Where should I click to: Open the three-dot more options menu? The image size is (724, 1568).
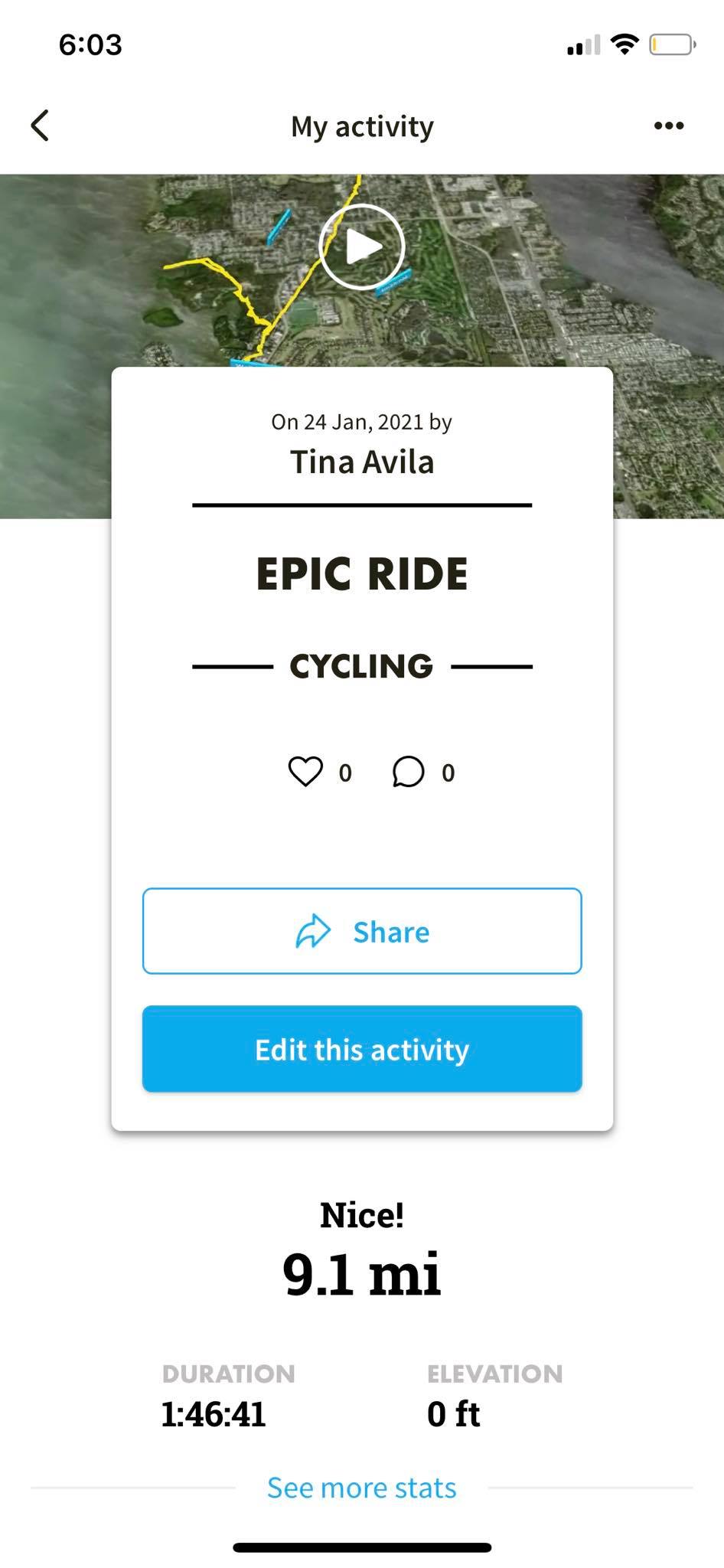click(668, 126)
